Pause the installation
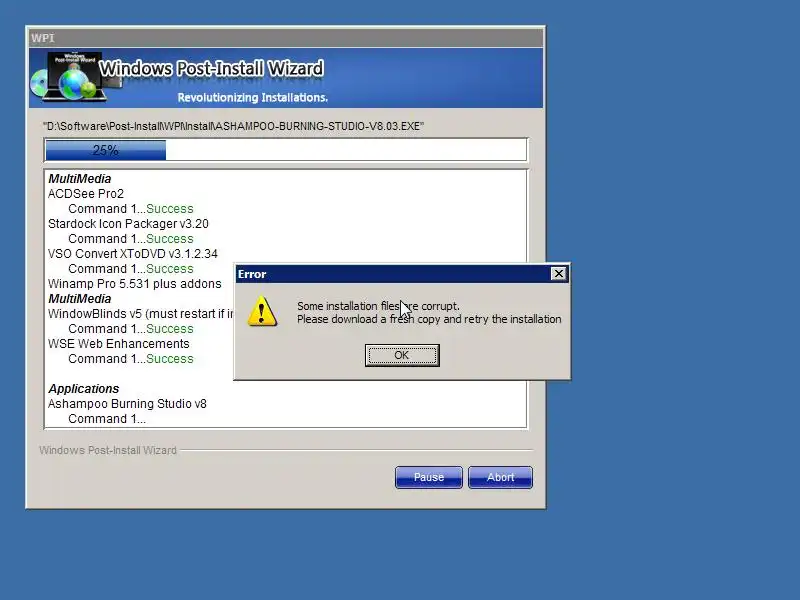 [x=429, y=477]
